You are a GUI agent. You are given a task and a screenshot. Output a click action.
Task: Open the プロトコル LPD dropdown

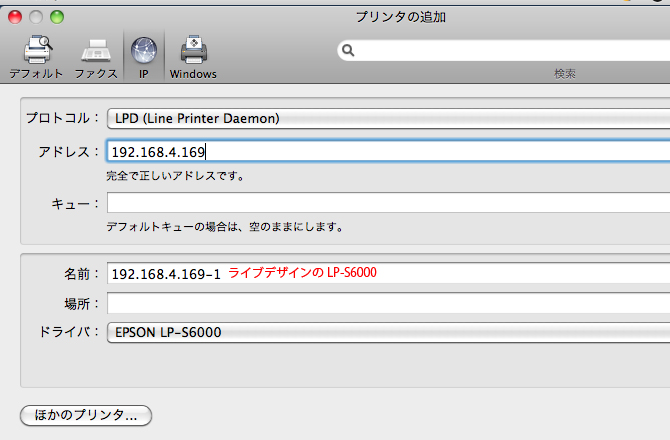coord(388,118)
